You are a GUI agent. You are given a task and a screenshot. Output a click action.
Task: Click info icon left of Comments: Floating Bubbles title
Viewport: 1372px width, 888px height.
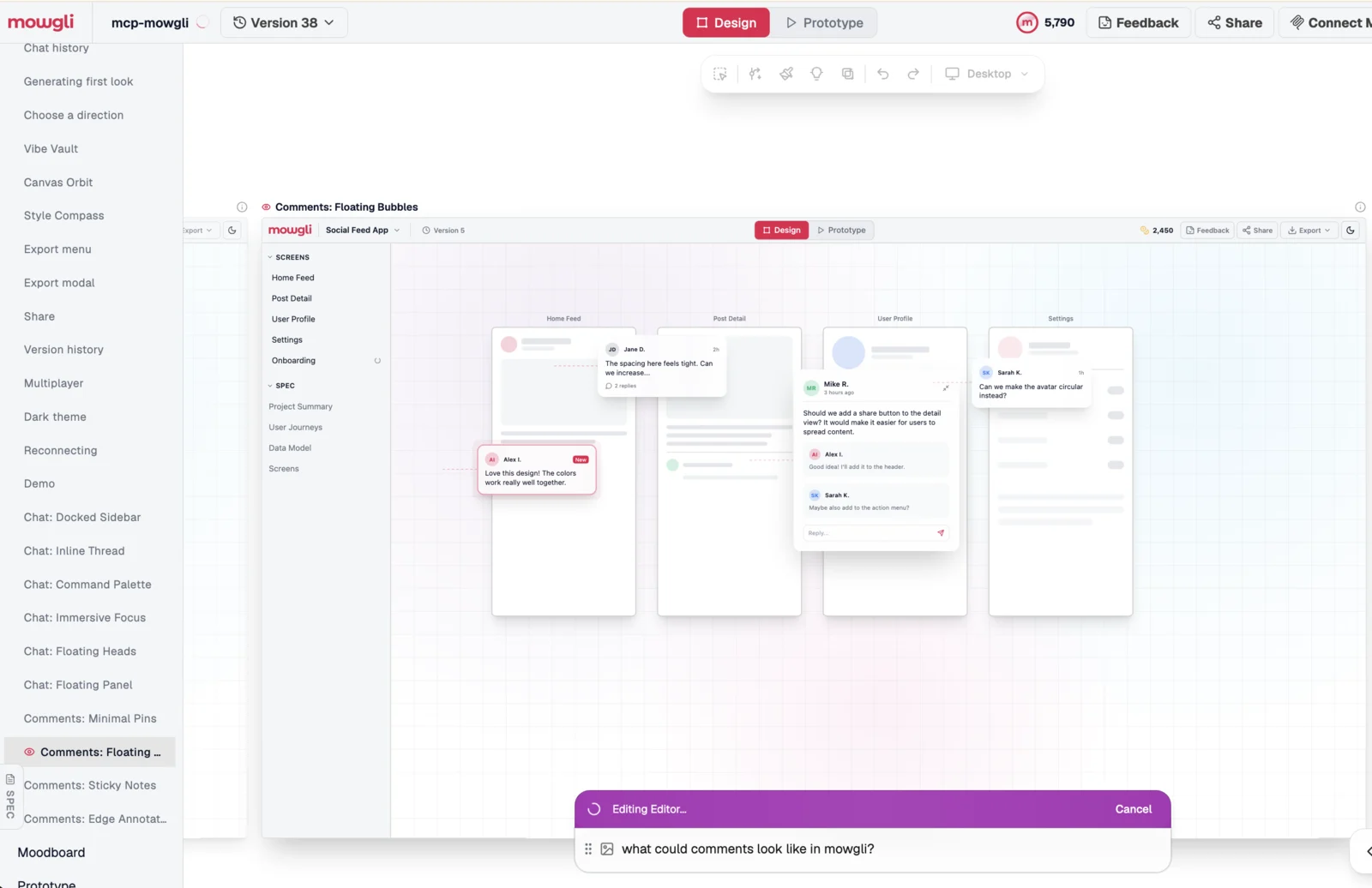pos(242,207)
